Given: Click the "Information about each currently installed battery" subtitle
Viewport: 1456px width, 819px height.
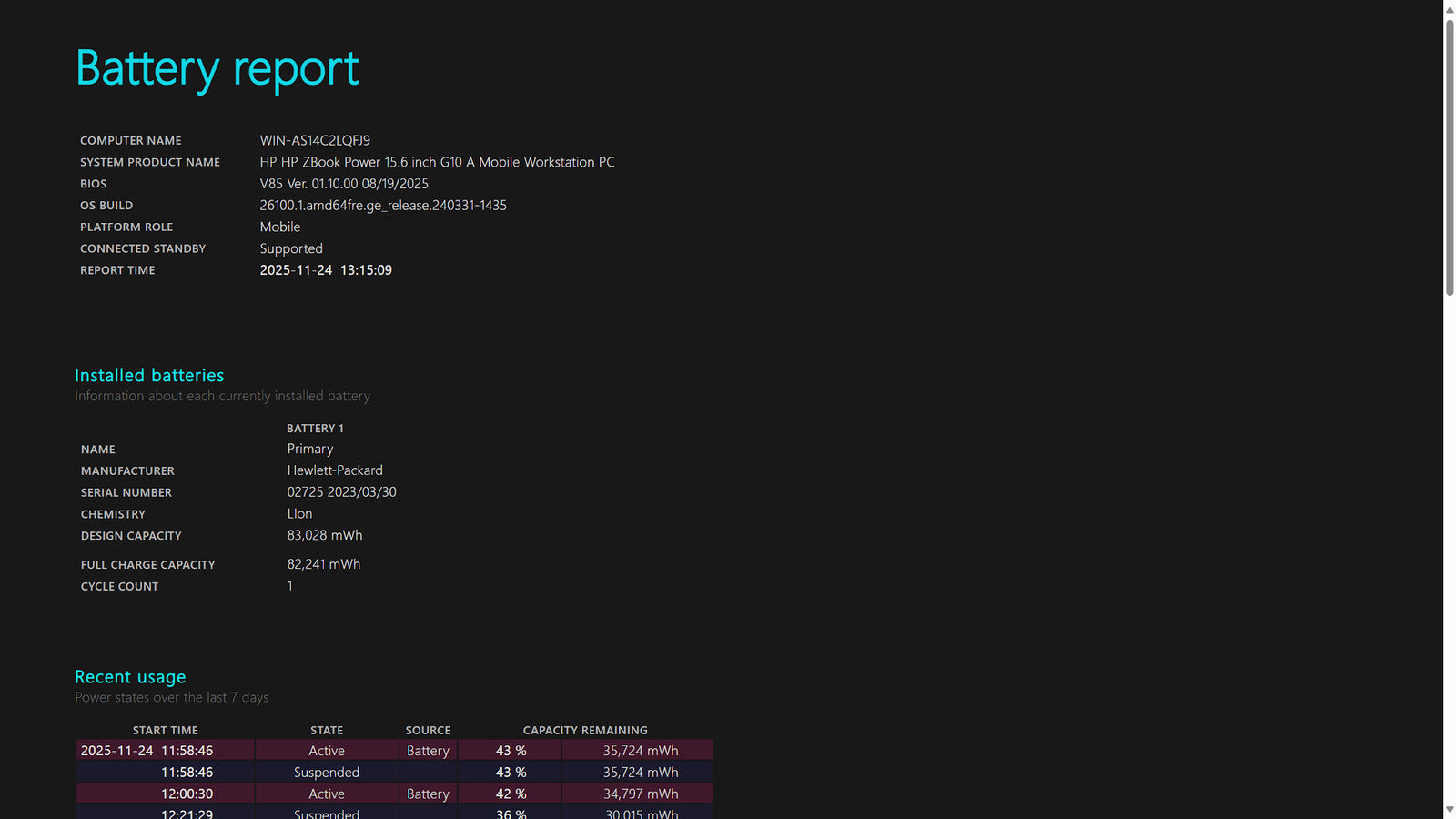Looking at the screenshot, I should pyautogui.click(x=222, y=396).
